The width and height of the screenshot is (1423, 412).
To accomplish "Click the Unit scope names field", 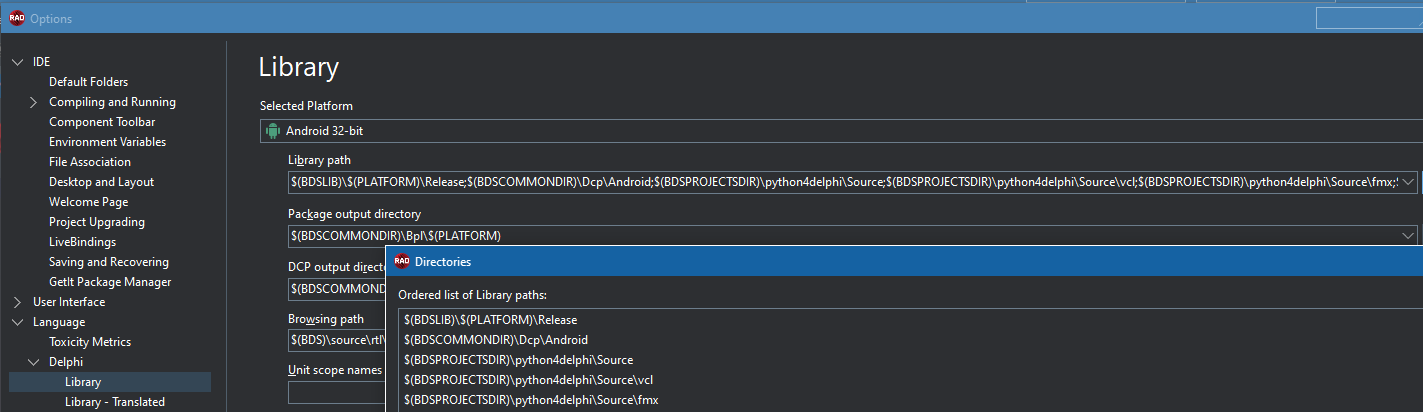I will point(337,392).
